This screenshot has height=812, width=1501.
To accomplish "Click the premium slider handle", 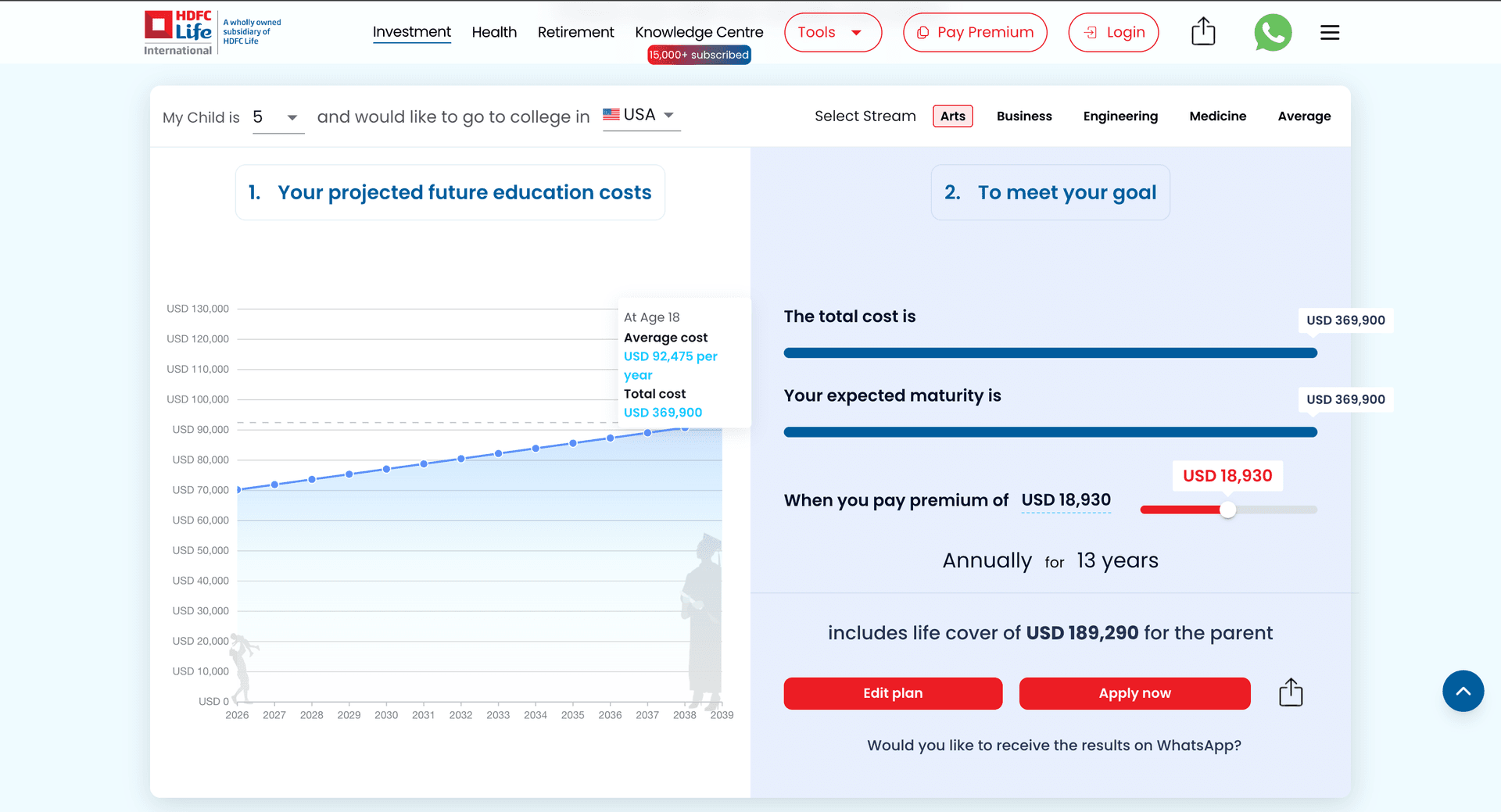I will click(1228, 510).
